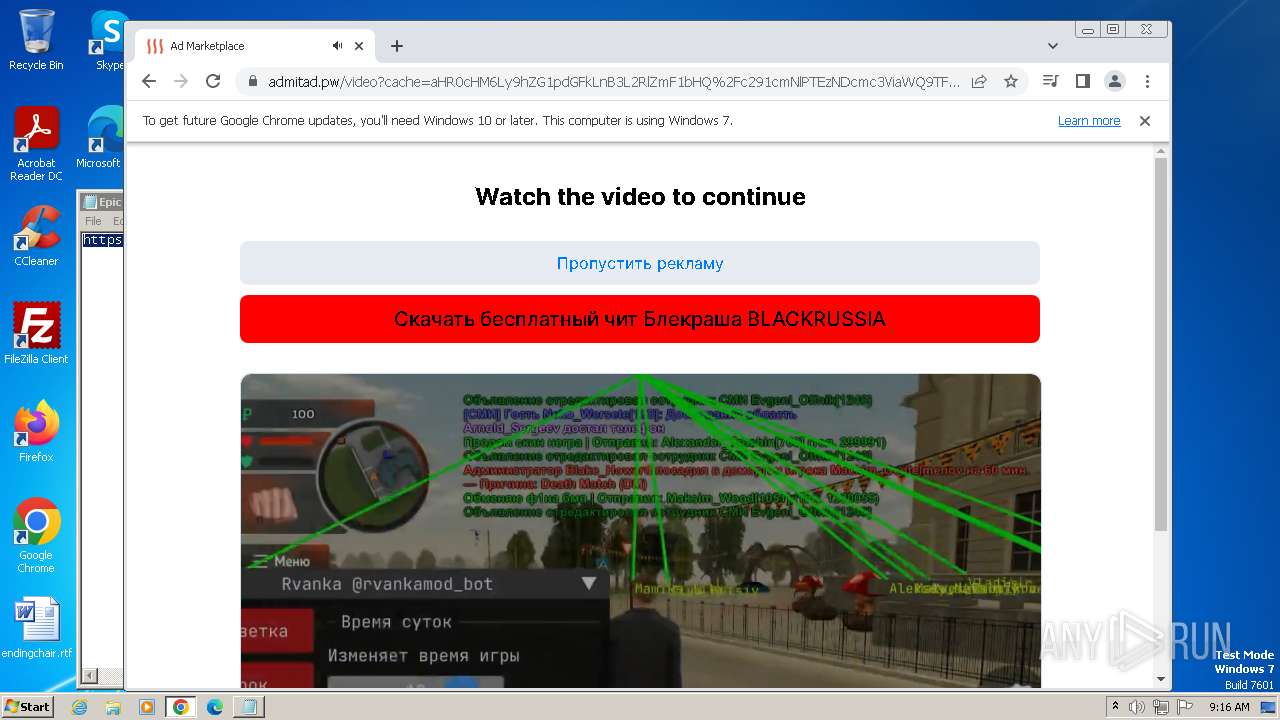The height and width of the screenshot is (720, 1280).
Task: Open the Chrome three-dot menu
Action: click(1147, 81)
